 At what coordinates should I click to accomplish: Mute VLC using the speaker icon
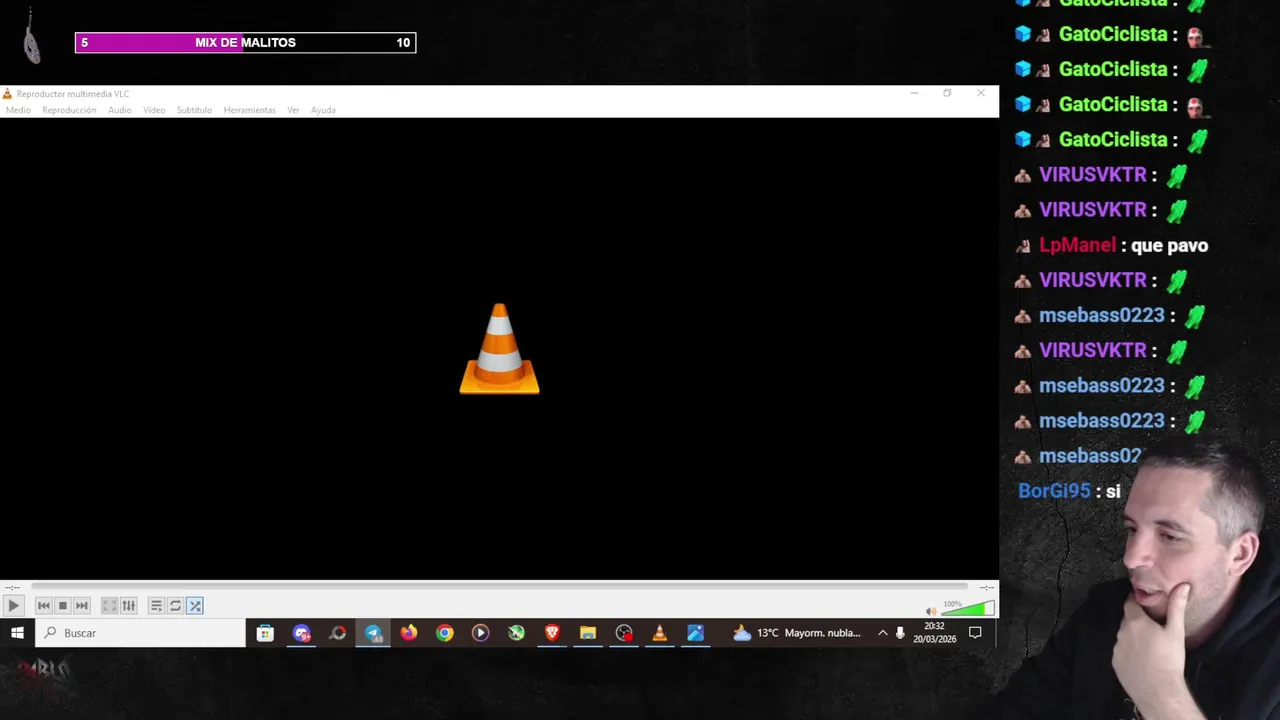coord(931,611)
